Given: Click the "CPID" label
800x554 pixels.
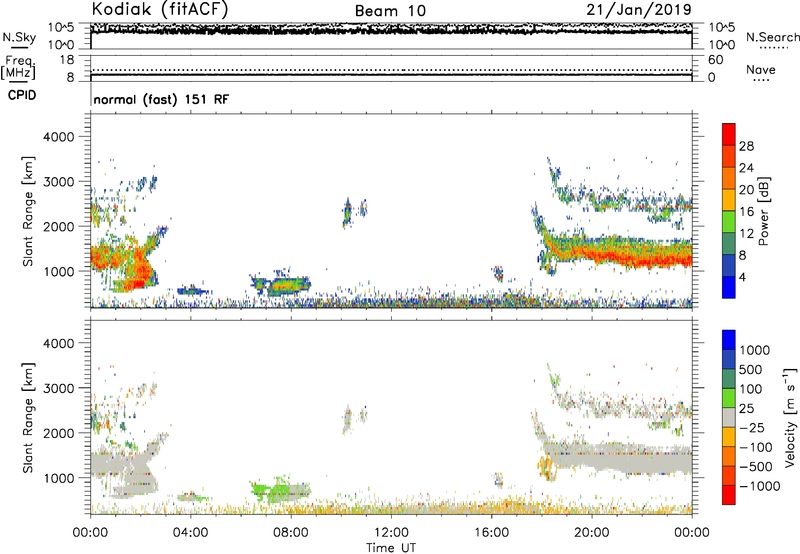Looking at the screenshot, I should point(22,95).
